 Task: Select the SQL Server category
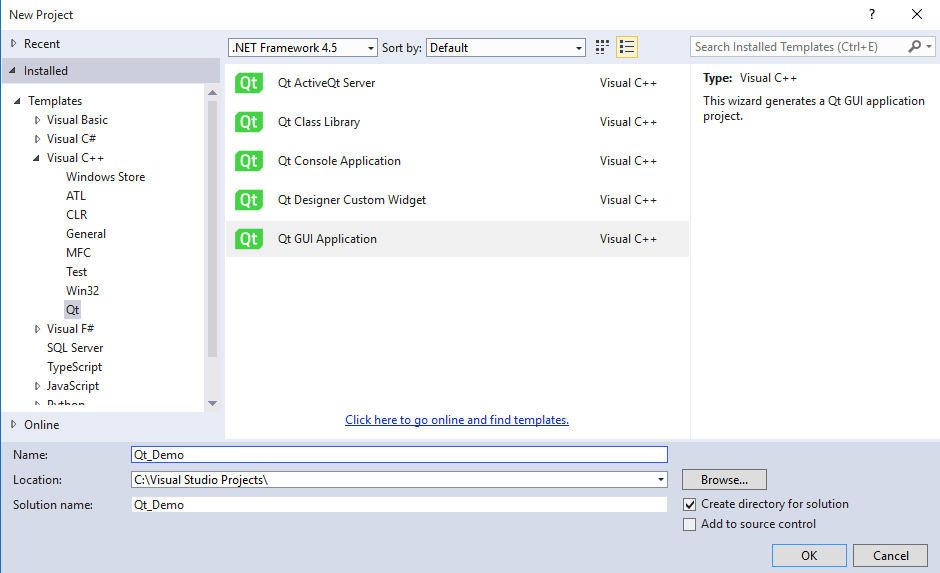[x=75, y=348]
